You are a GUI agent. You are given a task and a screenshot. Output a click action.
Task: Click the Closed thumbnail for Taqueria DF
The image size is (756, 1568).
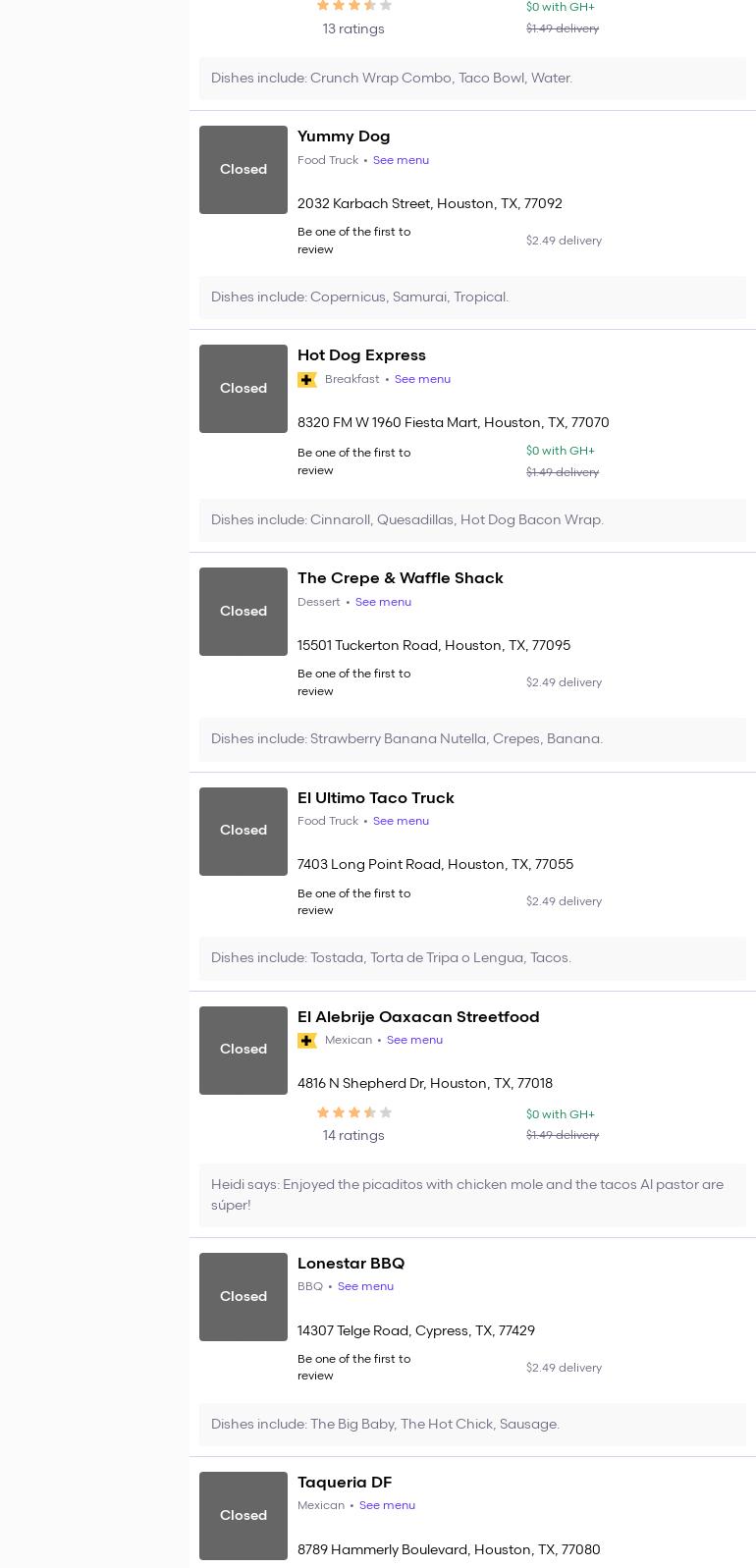coord(243,1515)
